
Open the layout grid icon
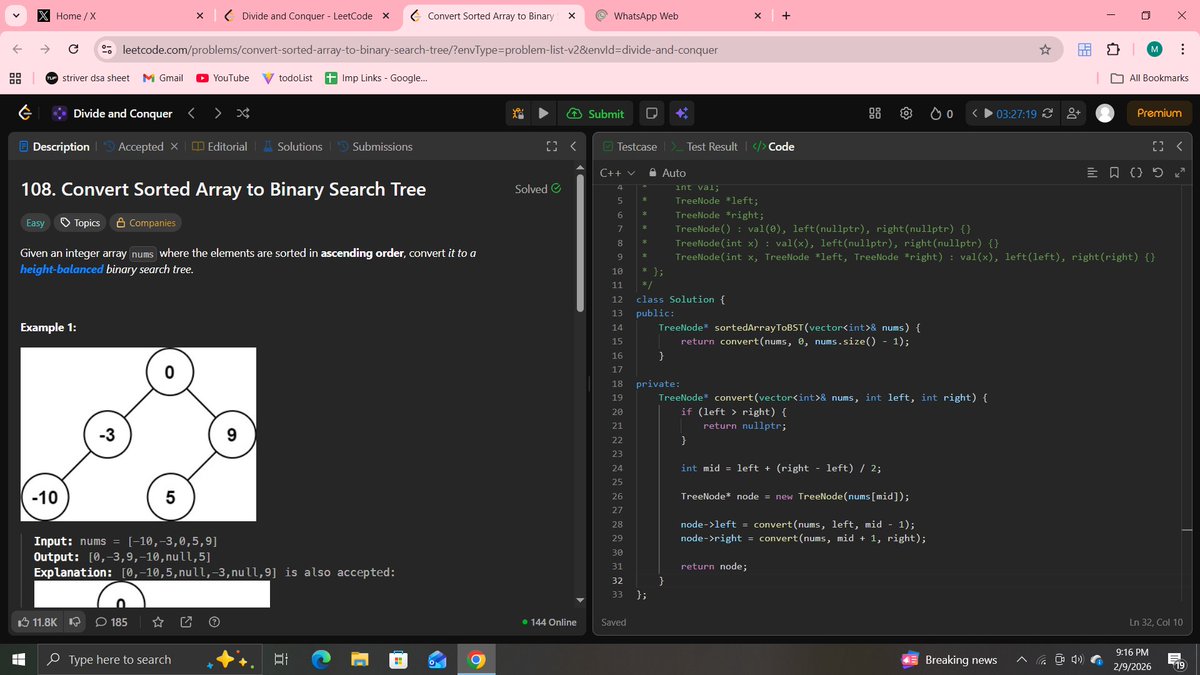click(874, 113)
